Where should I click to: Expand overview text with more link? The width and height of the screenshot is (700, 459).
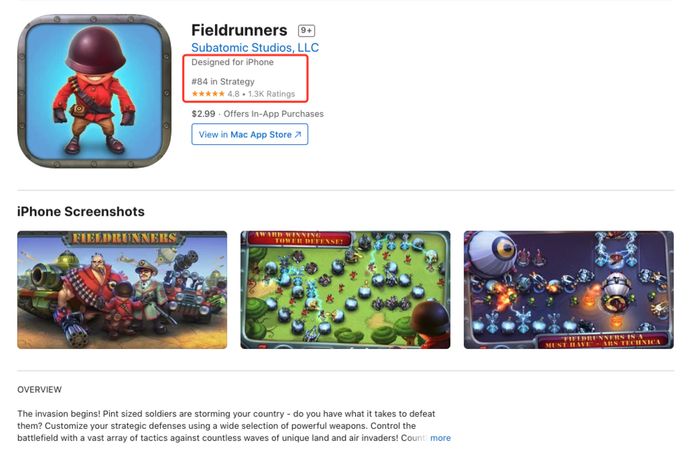(440, 438)
